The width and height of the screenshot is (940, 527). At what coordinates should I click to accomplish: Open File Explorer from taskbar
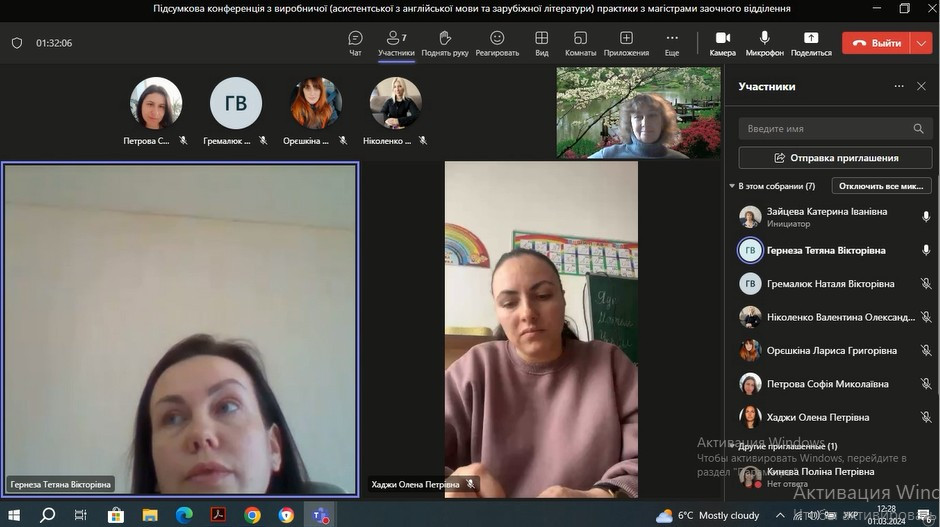150,515
